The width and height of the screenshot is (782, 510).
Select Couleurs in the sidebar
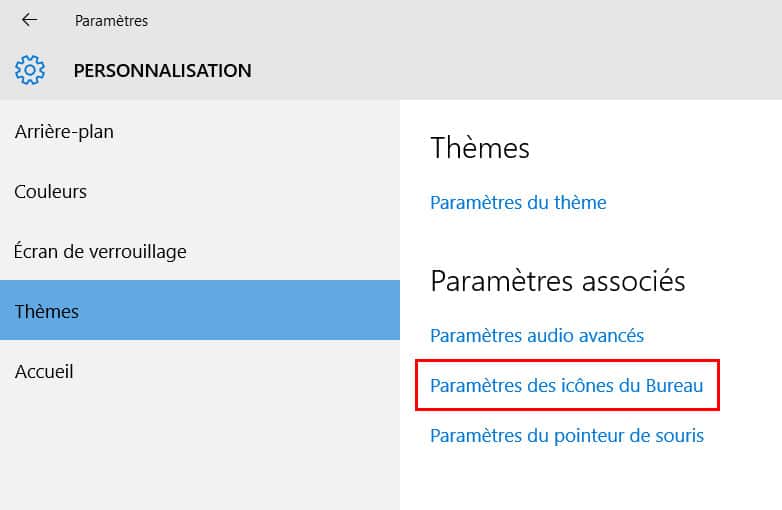pyautogui.click(x=51, y=191)
